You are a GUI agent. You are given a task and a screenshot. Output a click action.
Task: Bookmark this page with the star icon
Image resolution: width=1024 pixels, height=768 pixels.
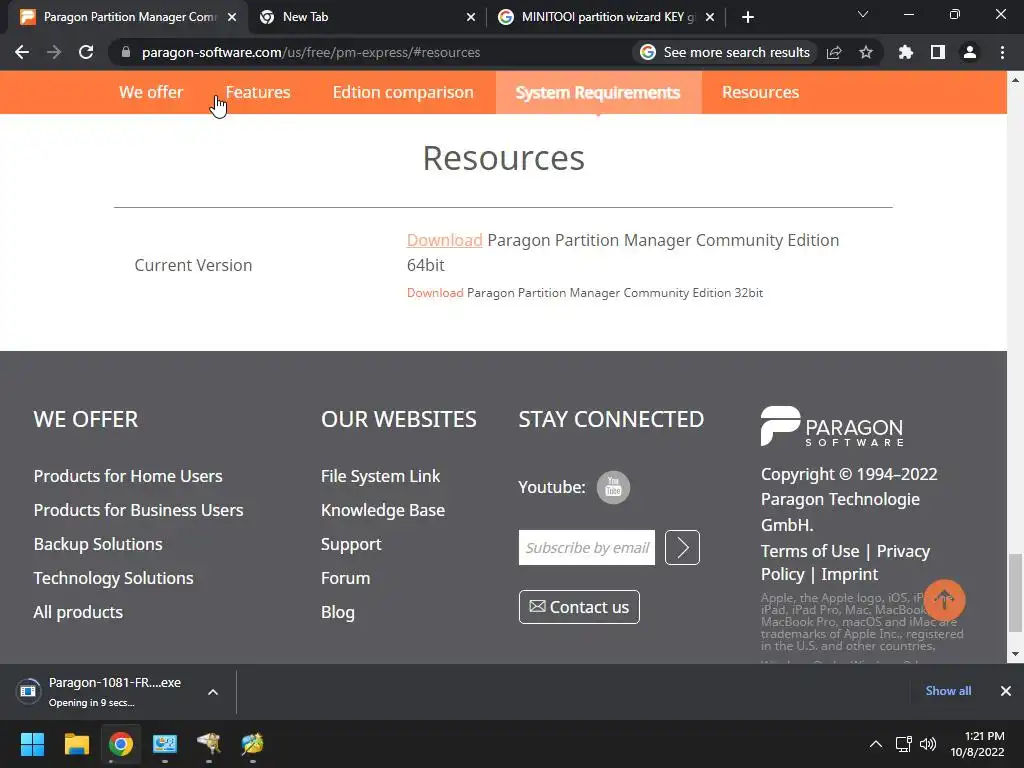[x=866, y=52]
